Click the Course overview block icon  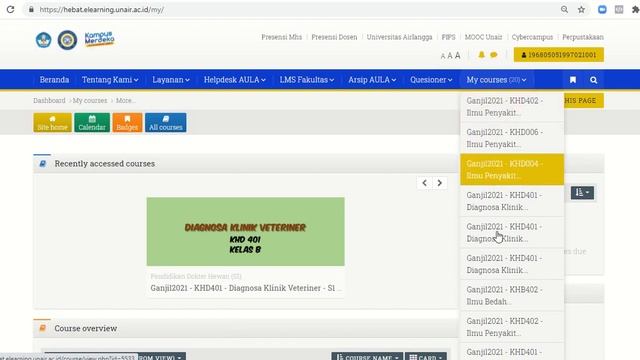pos(42,328)
